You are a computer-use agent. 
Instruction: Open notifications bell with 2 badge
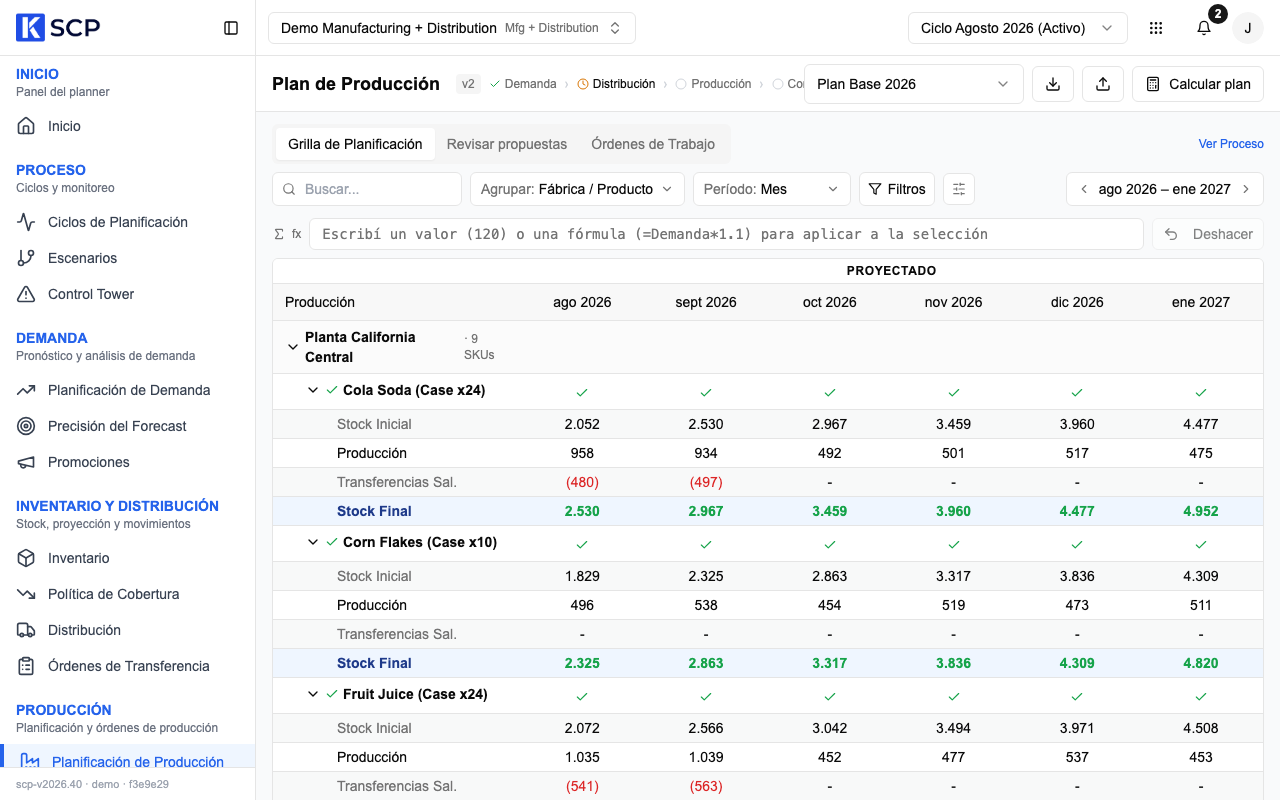1204,28
